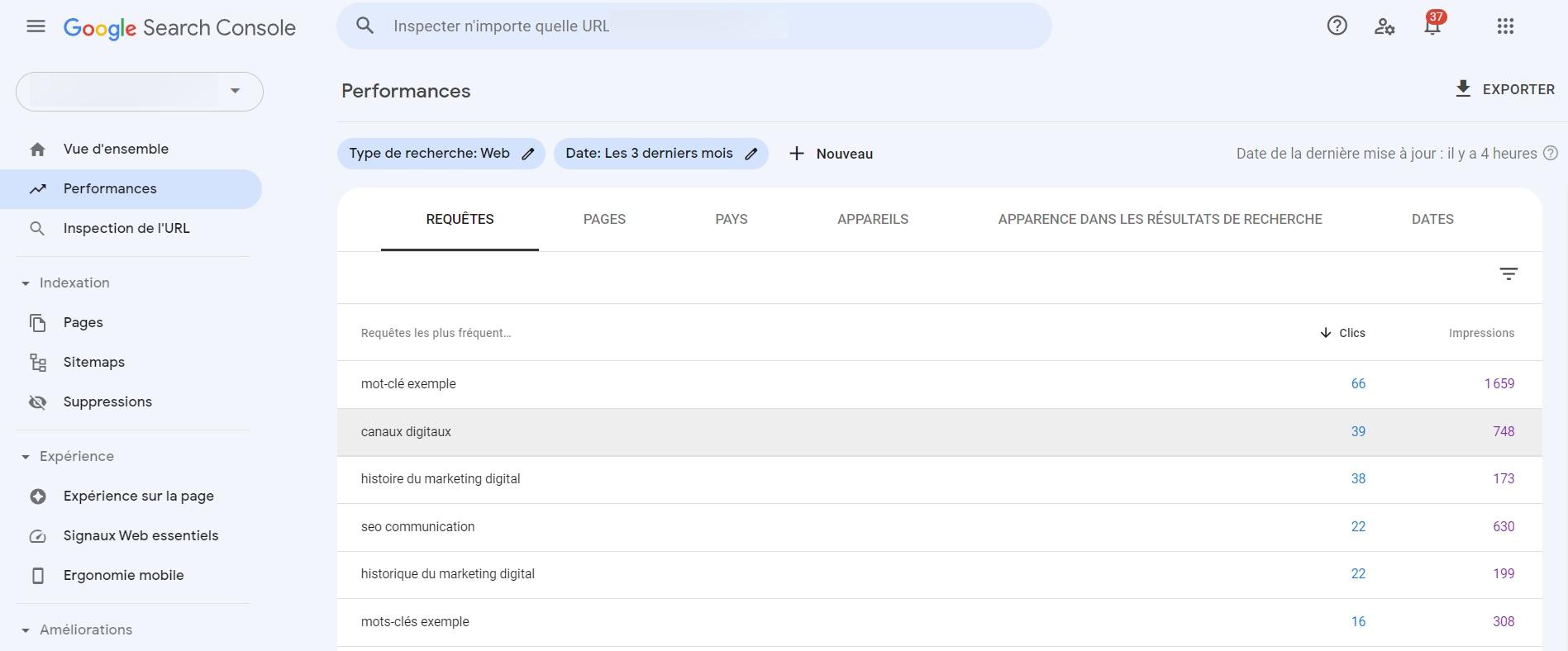Image resolution: width=1568 pixels, height=651 pixels.
Task: Click the 'Requêtes les plus fréquent…' header
Action: pos(436,333)
